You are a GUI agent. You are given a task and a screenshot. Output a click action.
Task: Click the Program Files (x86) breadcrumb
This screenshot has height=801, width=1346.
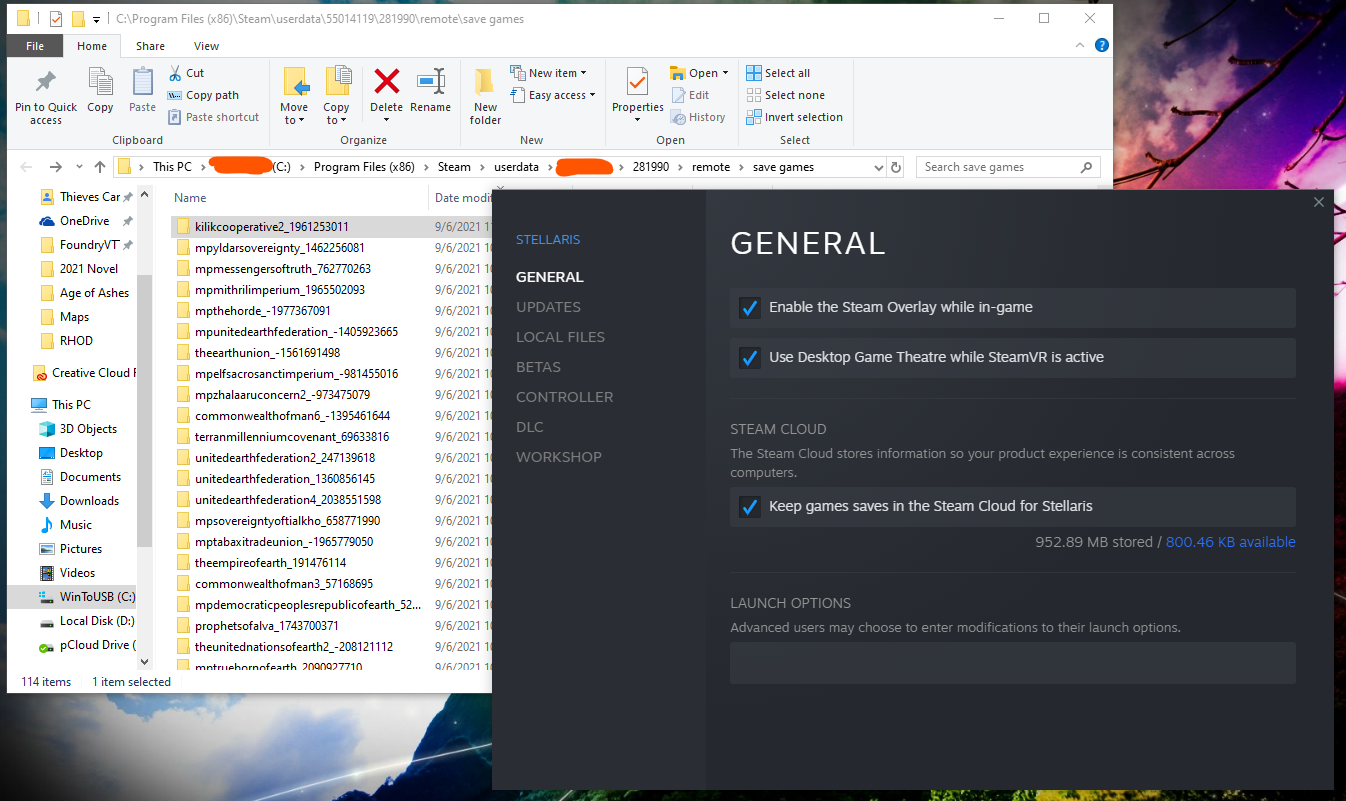[x=364, y=167]
